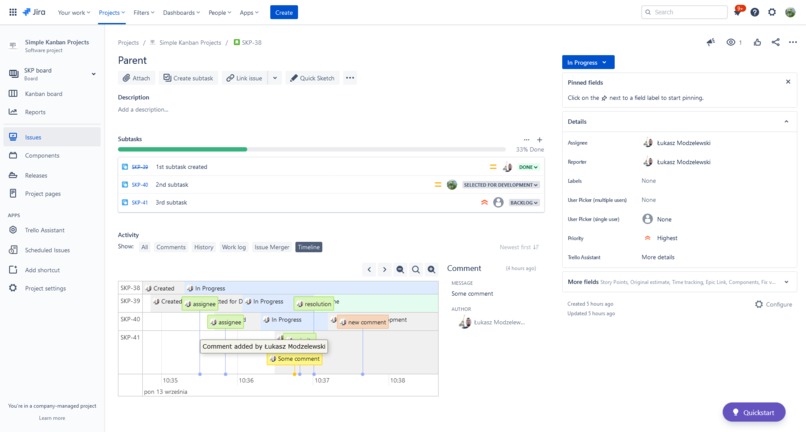Change SKP-41 Backlog status dropdown
Image resolution: width=806 pixels, height=432 pixels.
coord(524,203)
